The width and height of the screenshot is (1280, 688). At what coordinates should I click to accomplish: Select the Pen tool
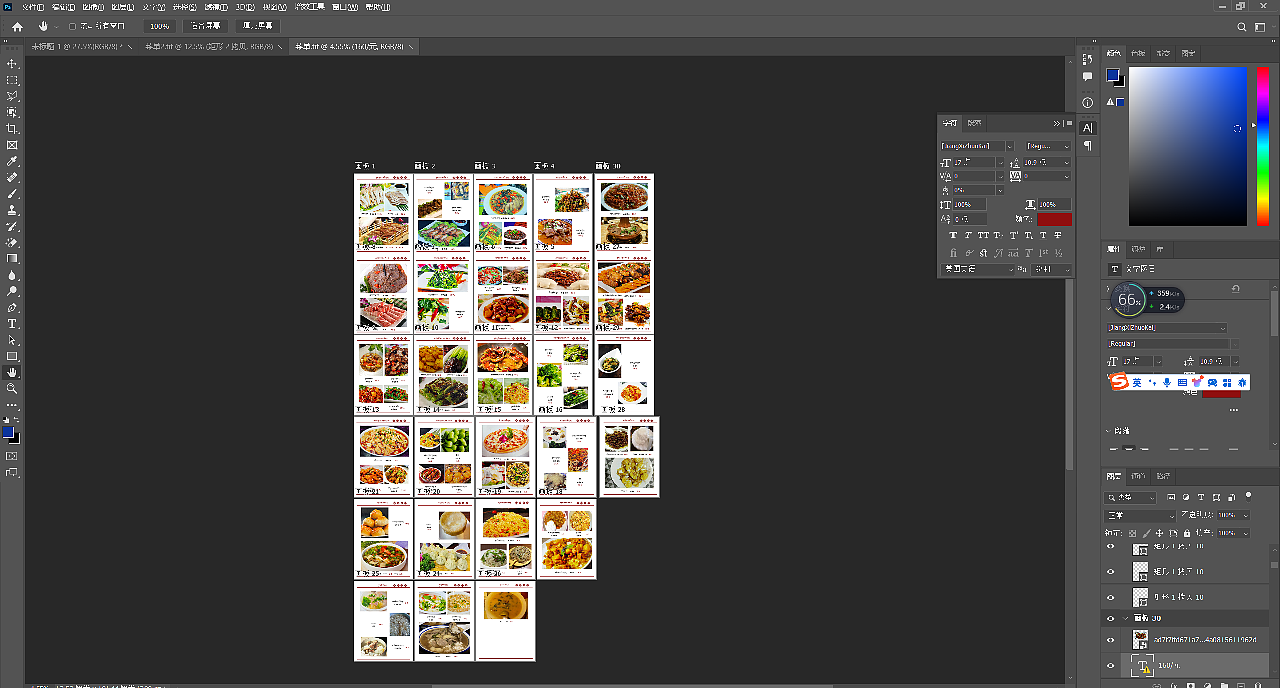pos(12,307)
